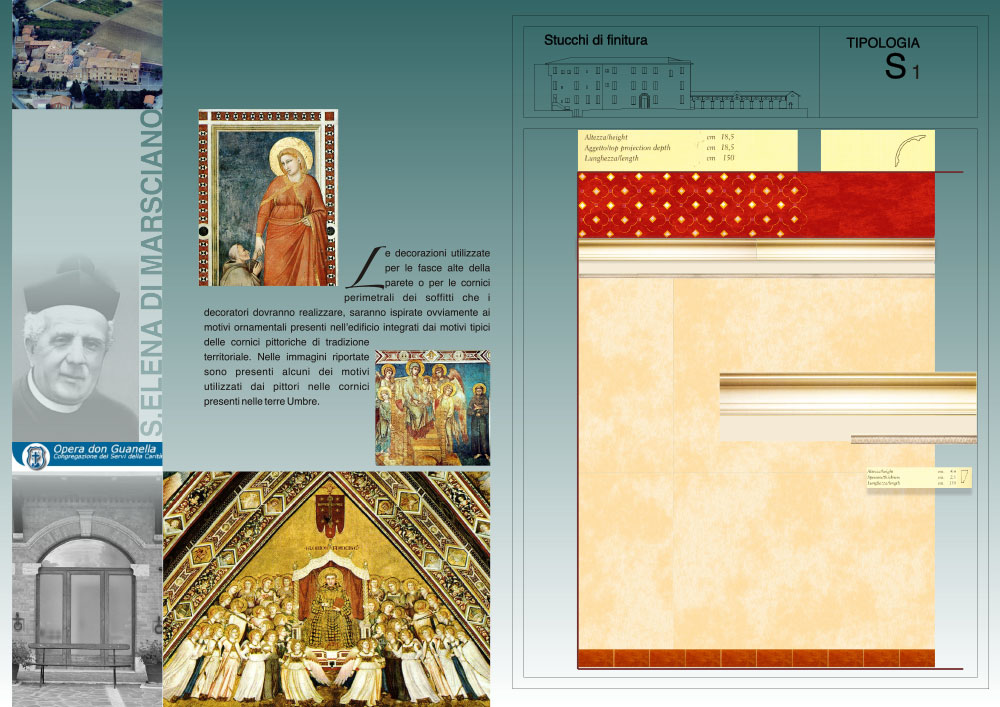Click the "Stucchi di finitura" heading
The height and width of the screenshot is (707, 1000).
(596, 40)
